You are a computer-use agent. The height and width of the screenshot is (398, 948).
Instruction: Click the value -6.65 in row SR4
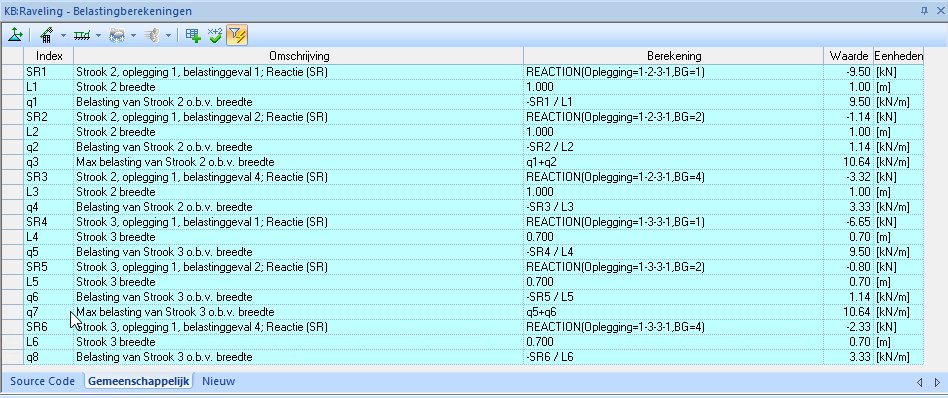point(858,222)
